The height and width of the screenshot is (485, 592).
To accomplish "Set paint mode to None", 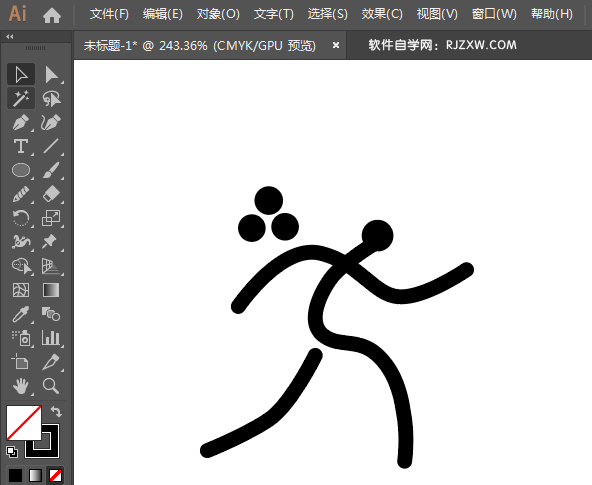I will tap(56, 476).
